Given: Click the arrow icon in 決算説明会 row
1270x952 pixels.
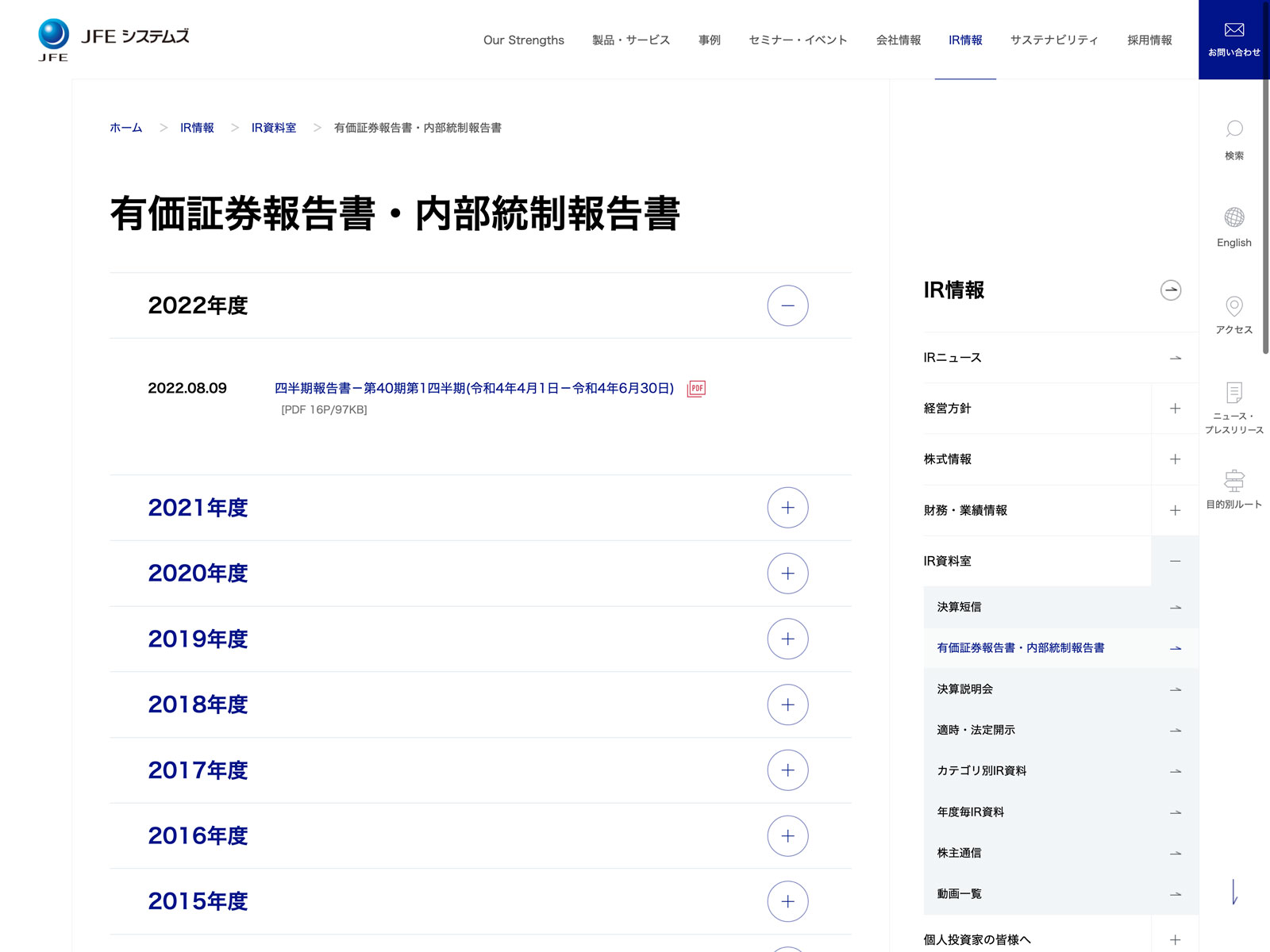Looking at the screenshot, I should [x=1176, y=689].
